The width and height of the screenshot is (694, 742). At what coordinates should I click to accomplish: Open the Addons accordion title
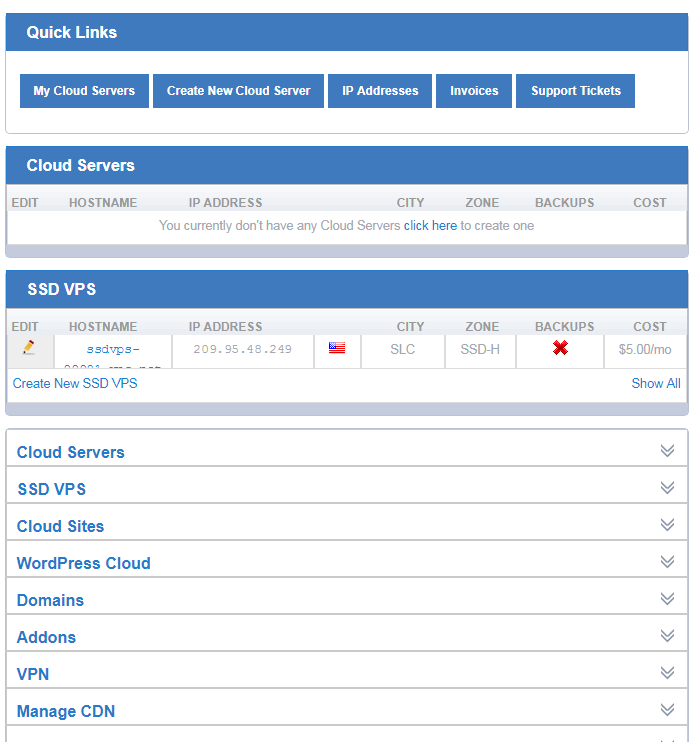[46, 637]
